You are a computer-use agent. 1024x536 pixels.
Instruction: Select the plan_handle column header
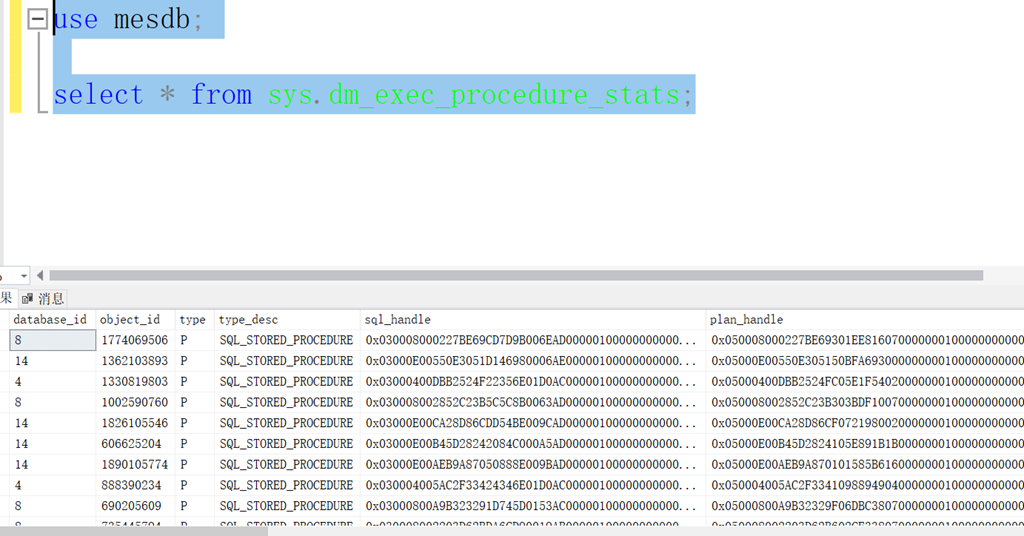(865, 319)
